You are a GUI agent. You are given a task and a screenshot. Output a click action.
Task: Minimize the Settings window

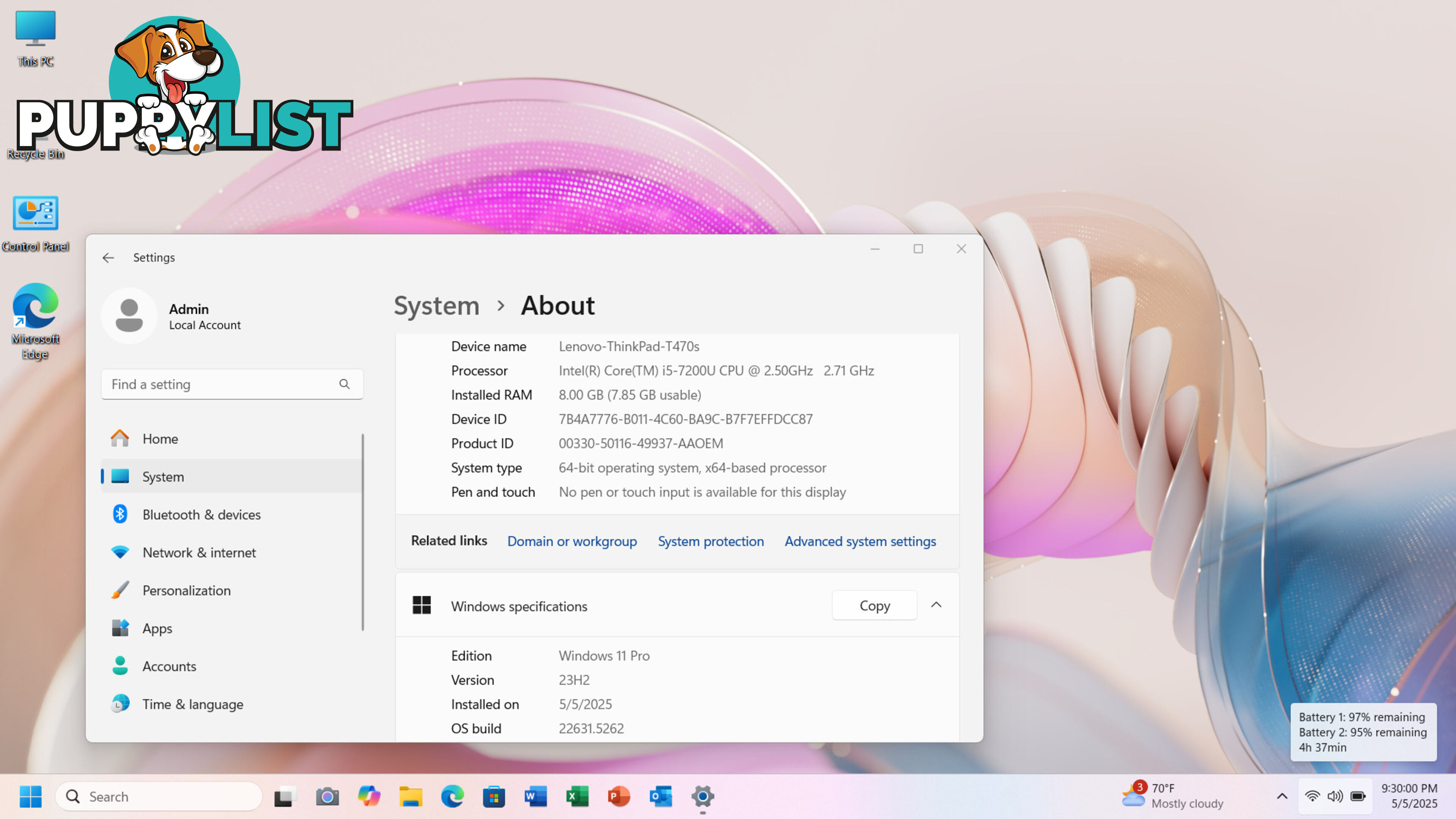click(875, 249)
